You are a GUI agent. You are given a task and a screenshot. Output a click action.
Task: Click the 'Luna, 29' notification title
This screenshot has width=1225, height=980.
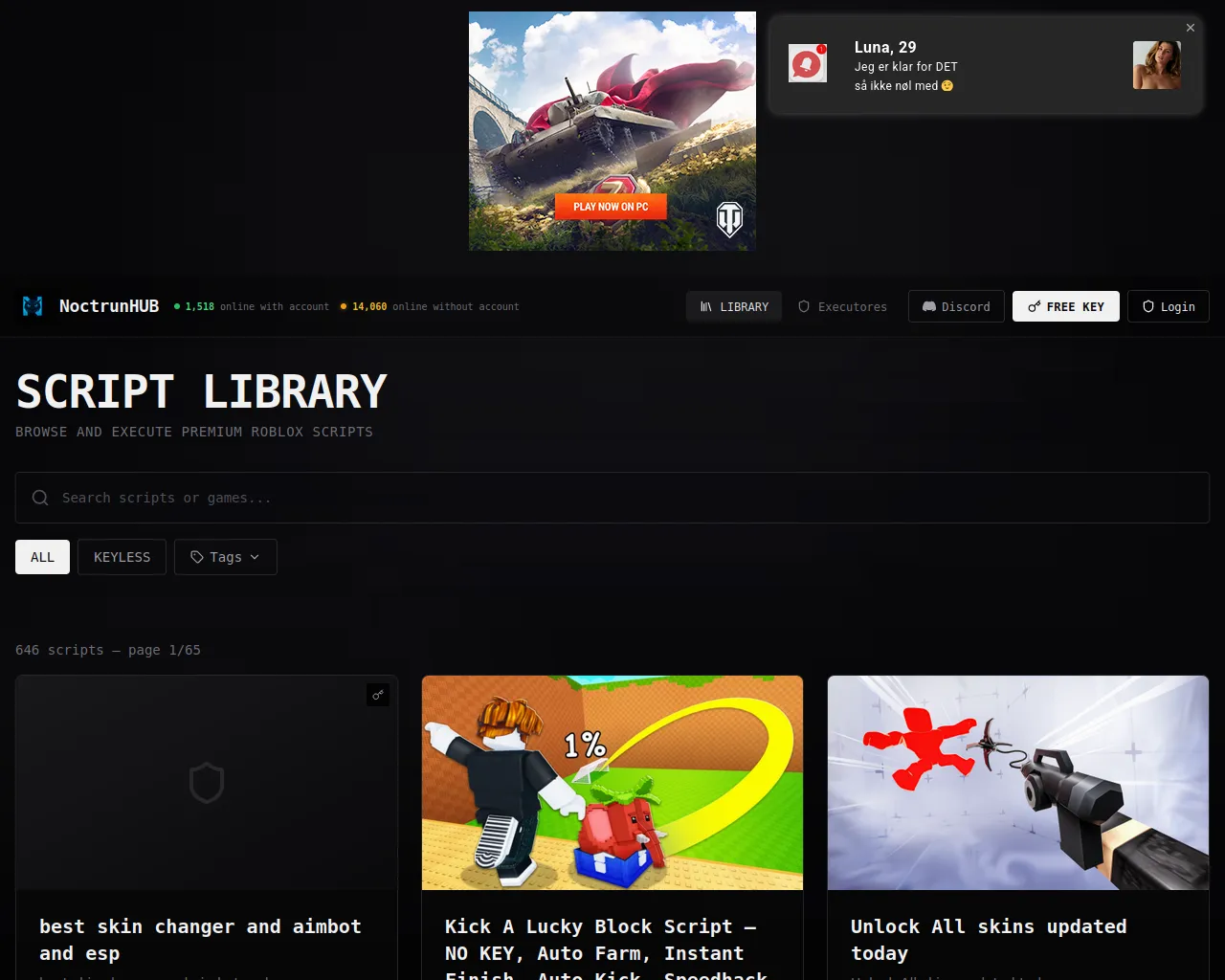coord(885,47)
